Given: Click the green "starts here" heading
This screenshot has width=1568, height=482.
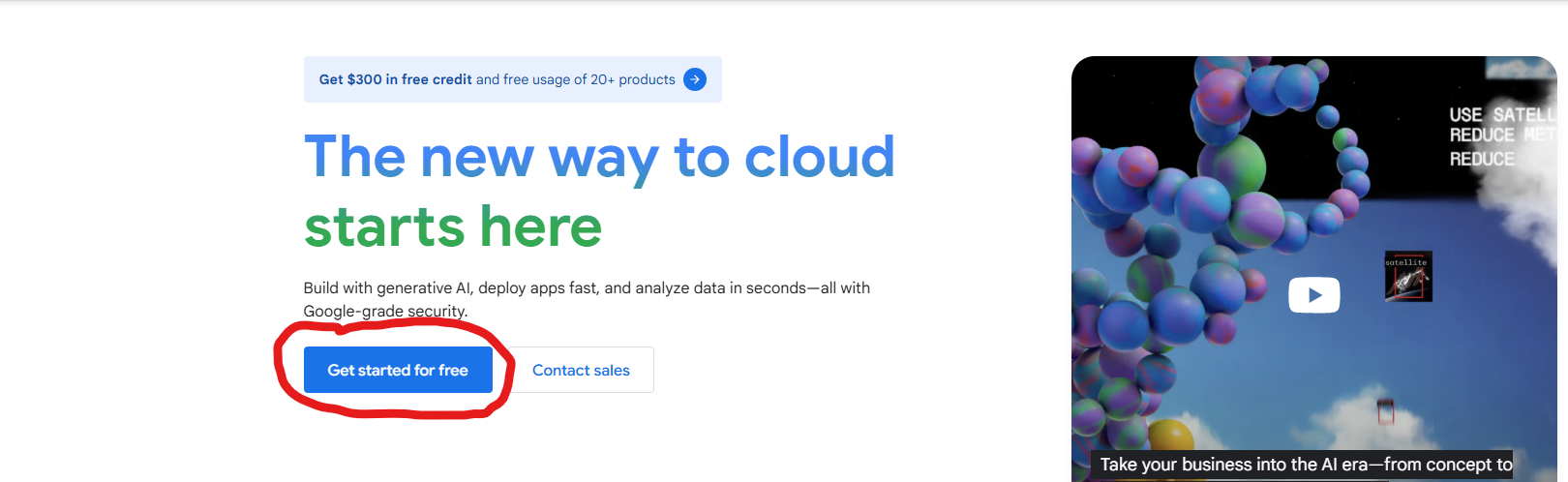Looking at the screenshot, I should tap(453, 226).
